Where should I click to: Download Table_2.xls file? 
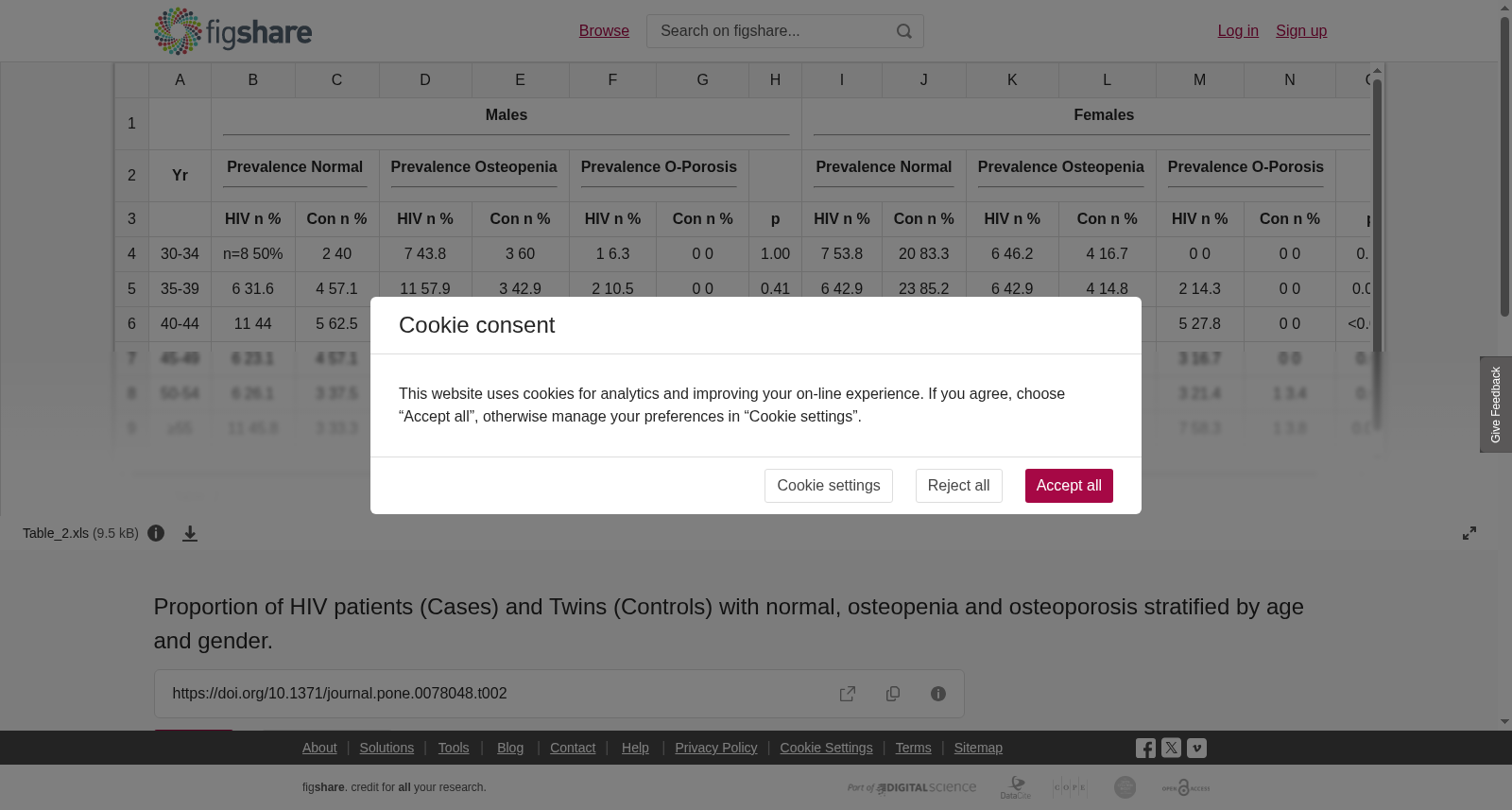tap(190, 534)
